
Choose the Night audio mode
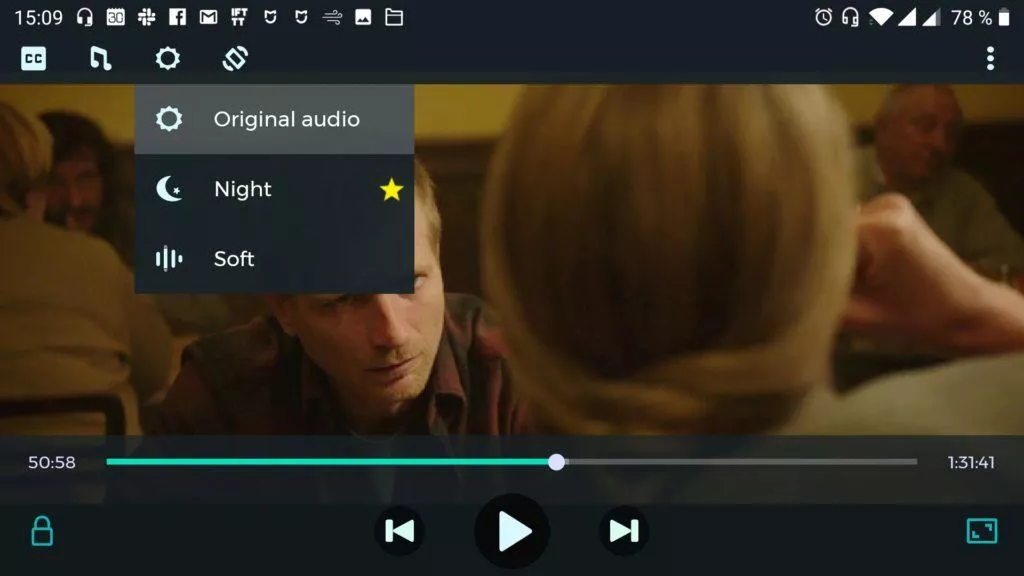pos(274,189)
